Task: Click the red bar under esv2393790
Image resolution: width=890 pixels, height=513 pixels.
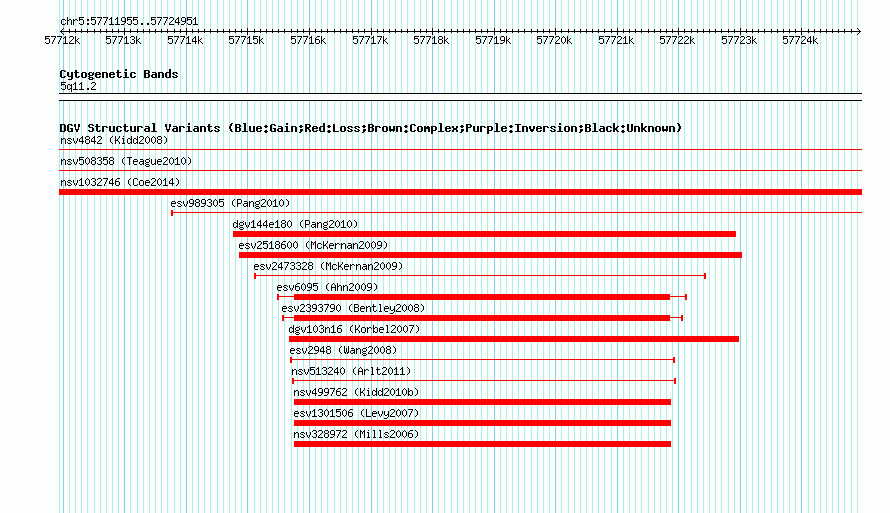Action: (x=482, y=318)
